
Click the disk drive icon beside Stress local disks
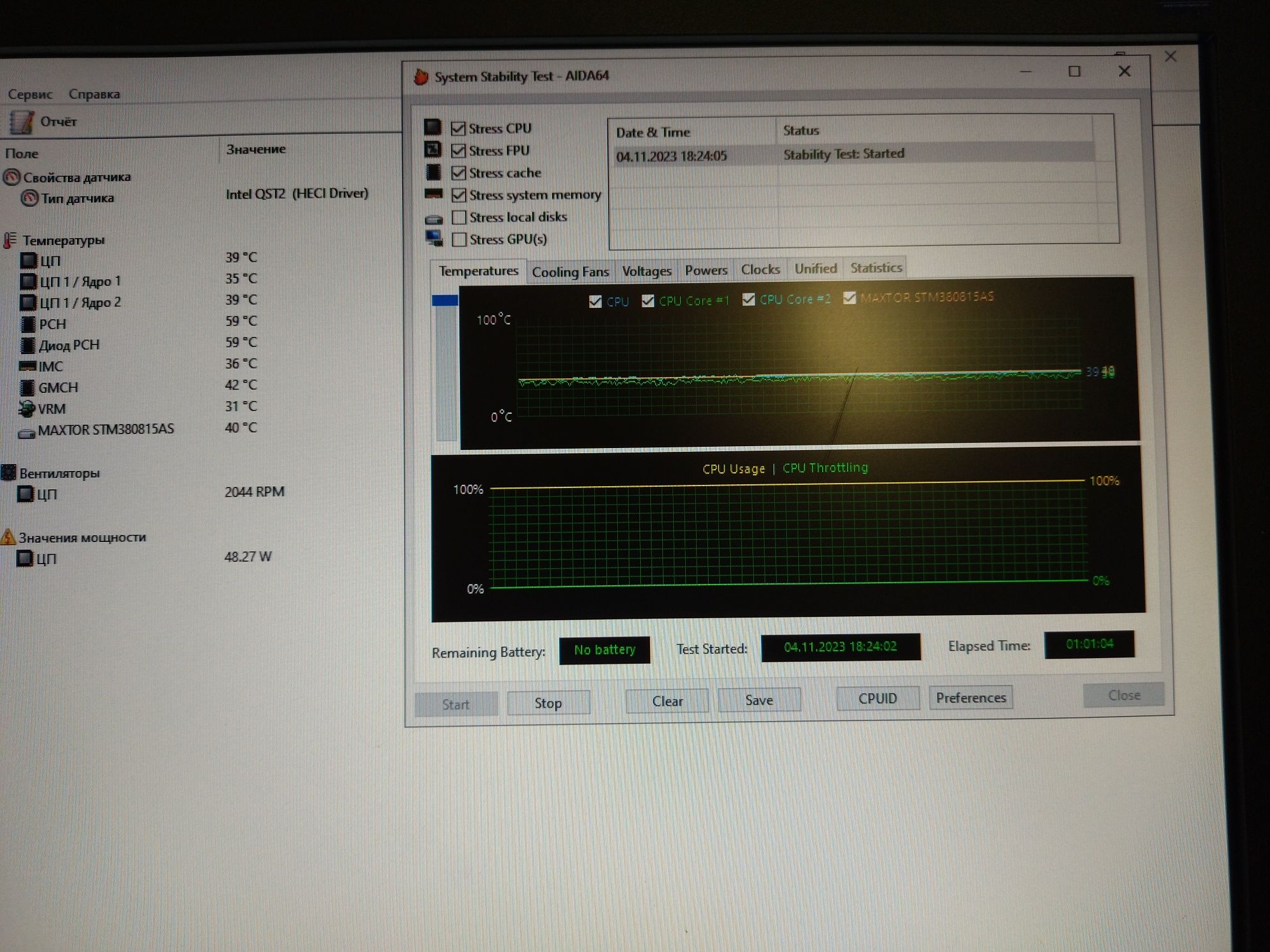(434, 220)
